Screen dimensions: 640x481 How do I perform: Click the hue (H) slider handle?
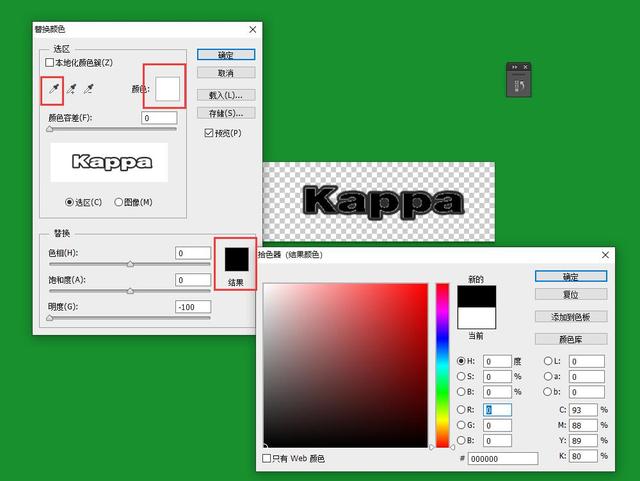click(130, 264)
